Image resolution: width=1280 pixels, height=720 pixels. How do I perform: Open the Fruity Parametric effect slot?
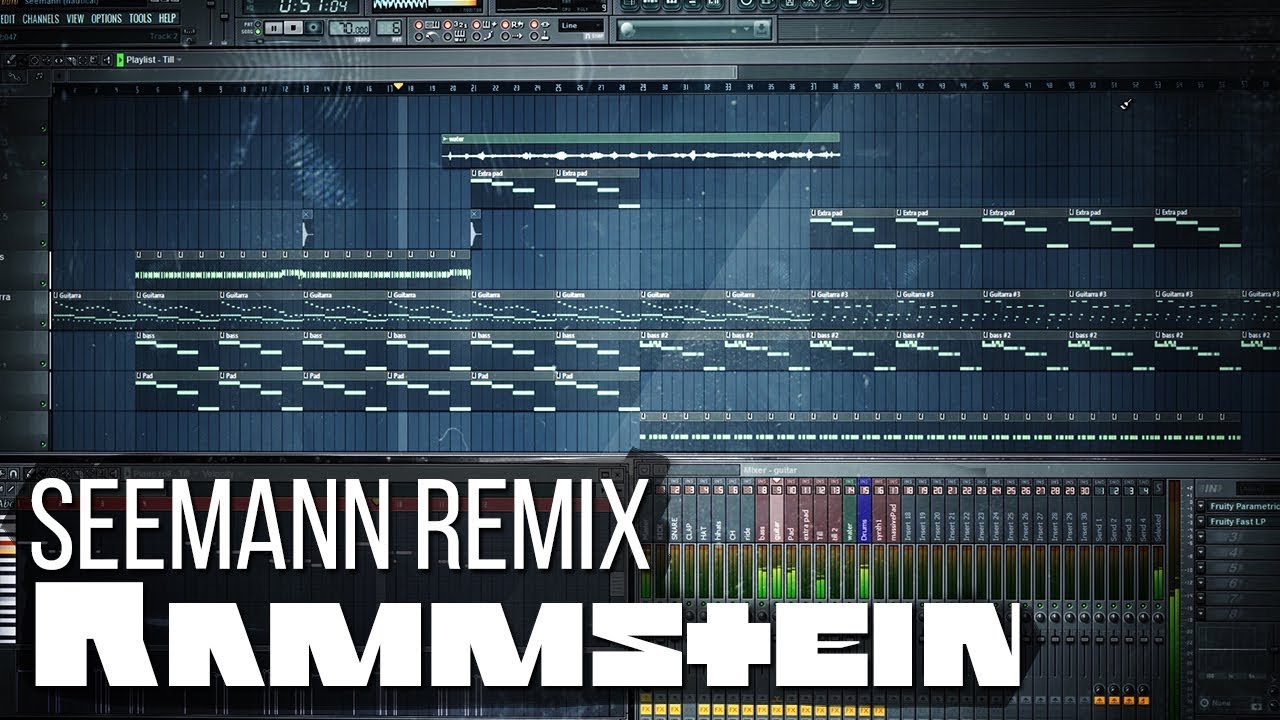point(1243,506)
